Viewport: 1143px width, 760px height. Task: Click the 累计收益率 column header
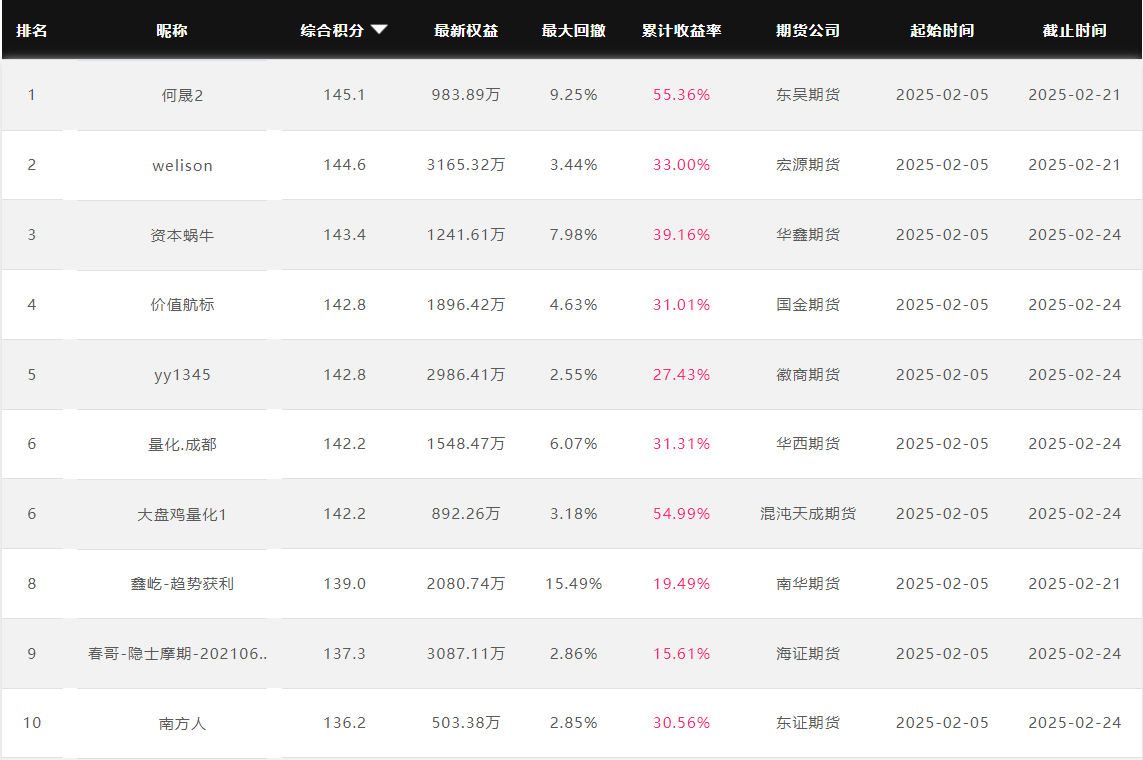tap(682, 31)
